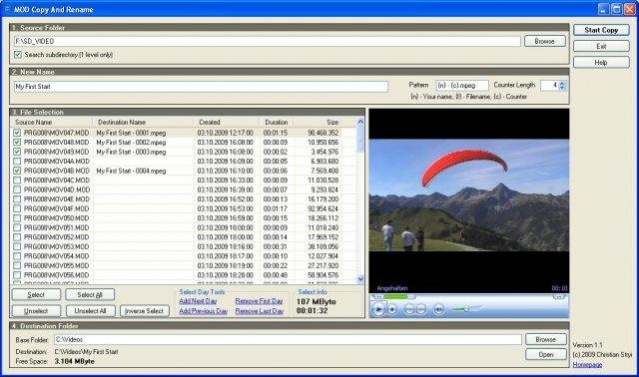This screenshot has height=377, width=639.
Task: Click the Select button
Action: 36,295
